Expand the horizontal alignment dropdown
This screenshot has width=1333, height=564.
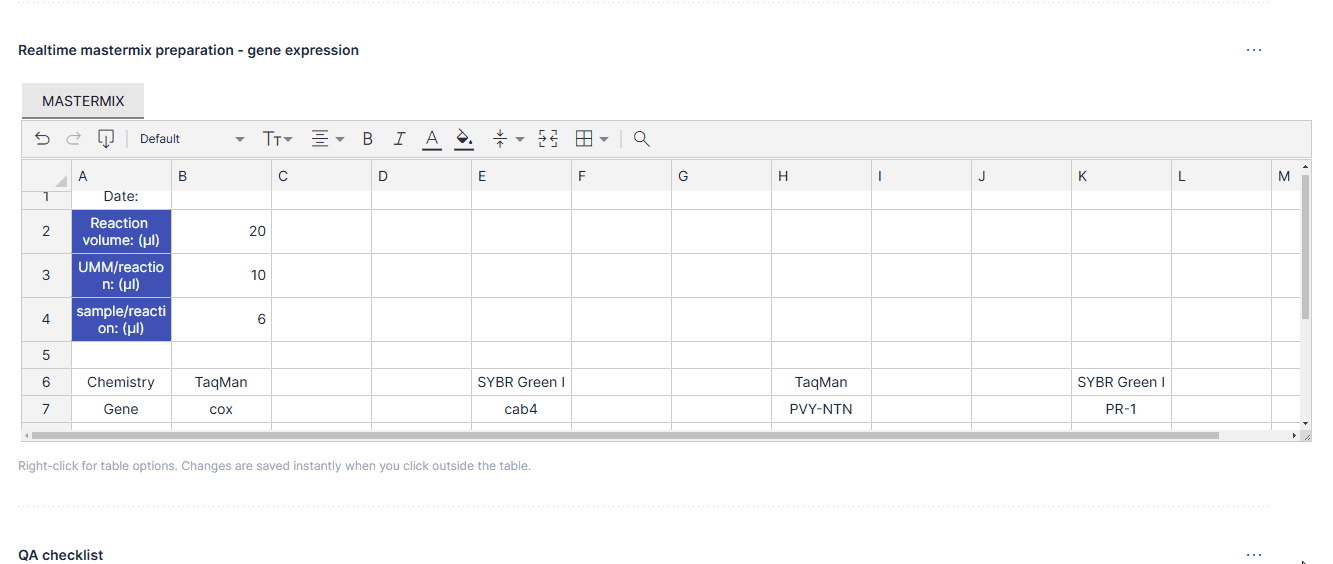[327, 139]
